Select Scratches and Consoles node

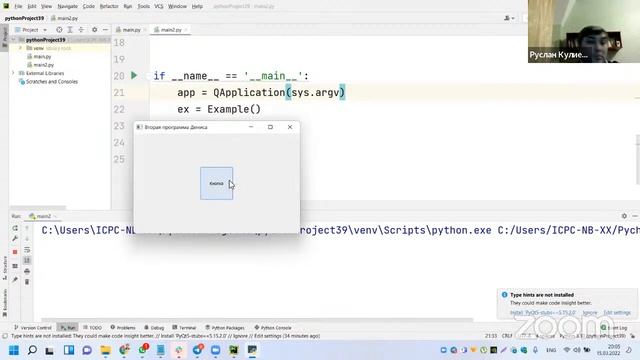(51, 82)
